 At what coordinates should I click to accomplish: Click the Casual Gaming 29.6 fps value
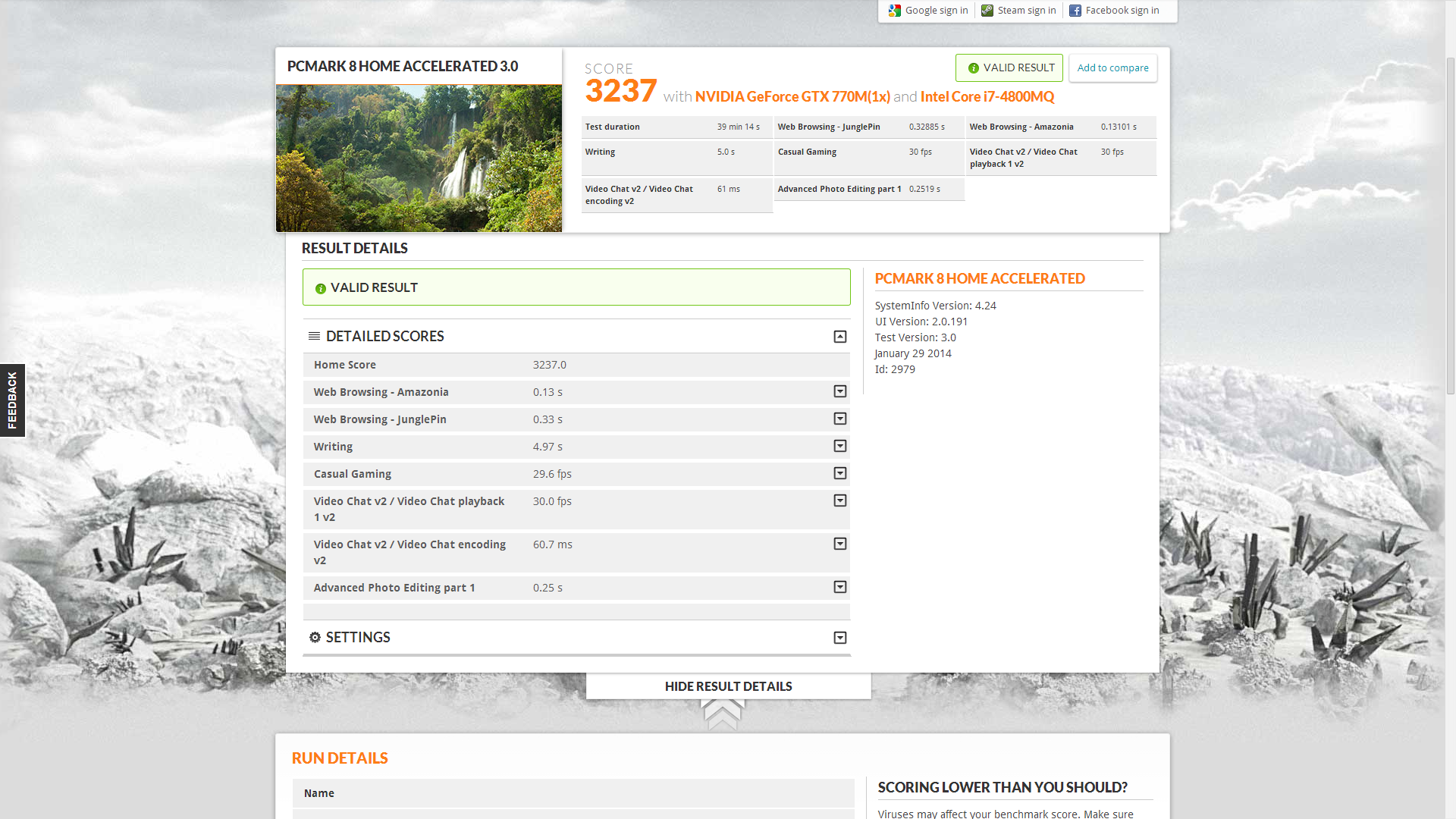(x=552, y=474)
